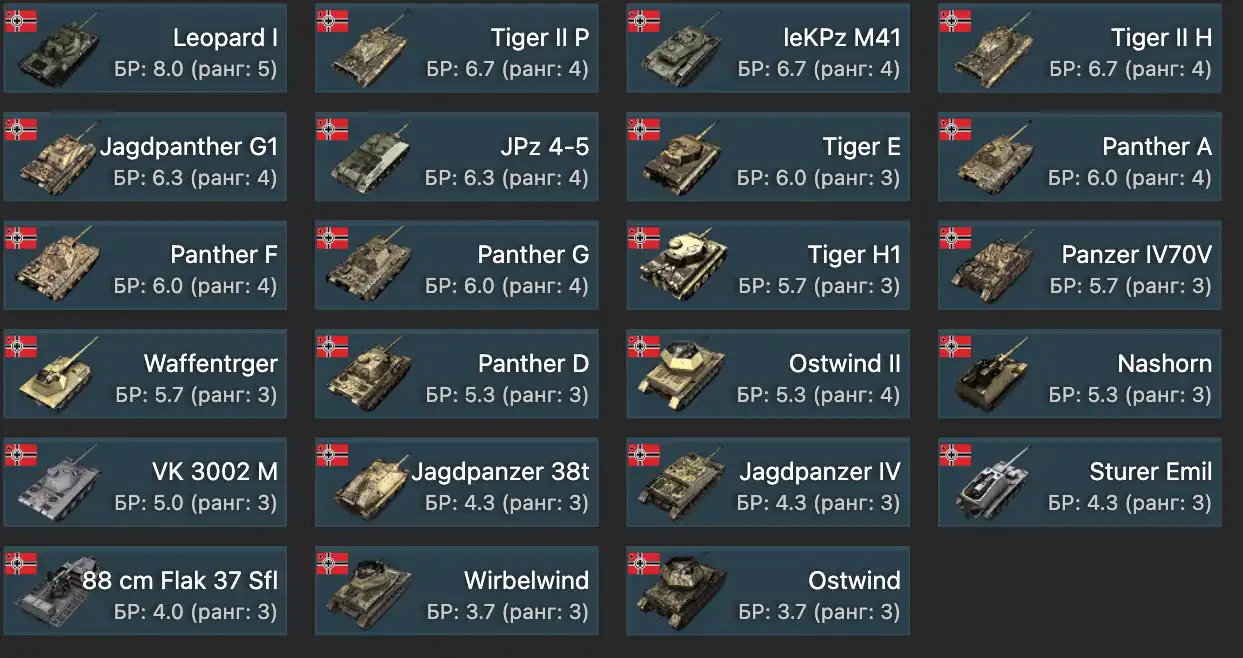Click the Leopard I tank thumbnail
Image resolution: width=1243 pixels, height=658 pixels.
(x=60, y=50)
